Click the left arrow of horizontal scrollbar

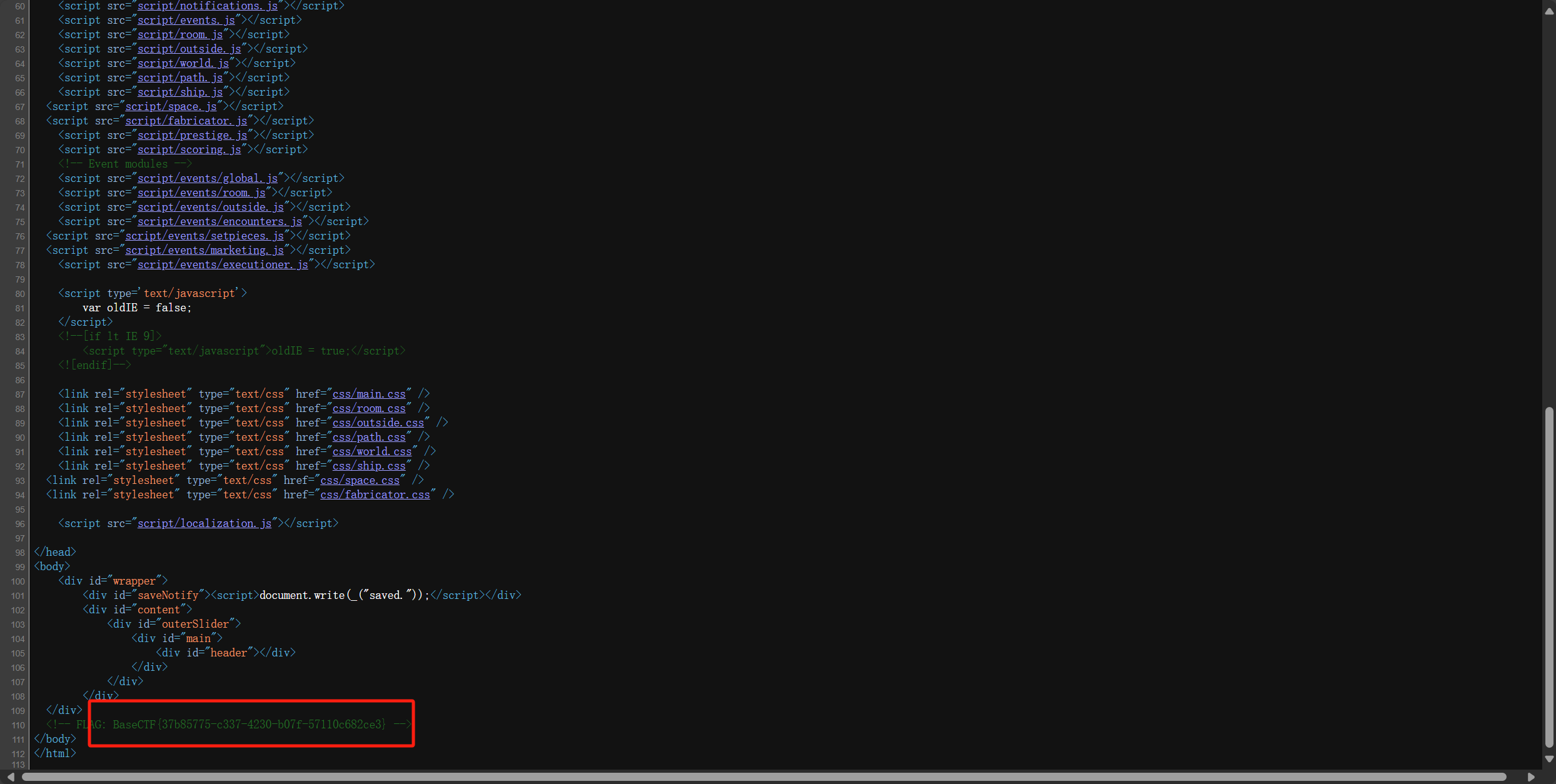coord(11,776)
